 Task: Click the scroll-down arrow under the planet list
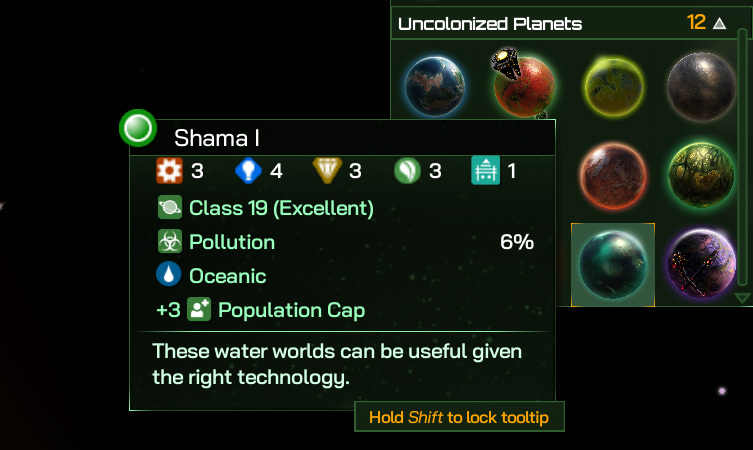point(742,297)
